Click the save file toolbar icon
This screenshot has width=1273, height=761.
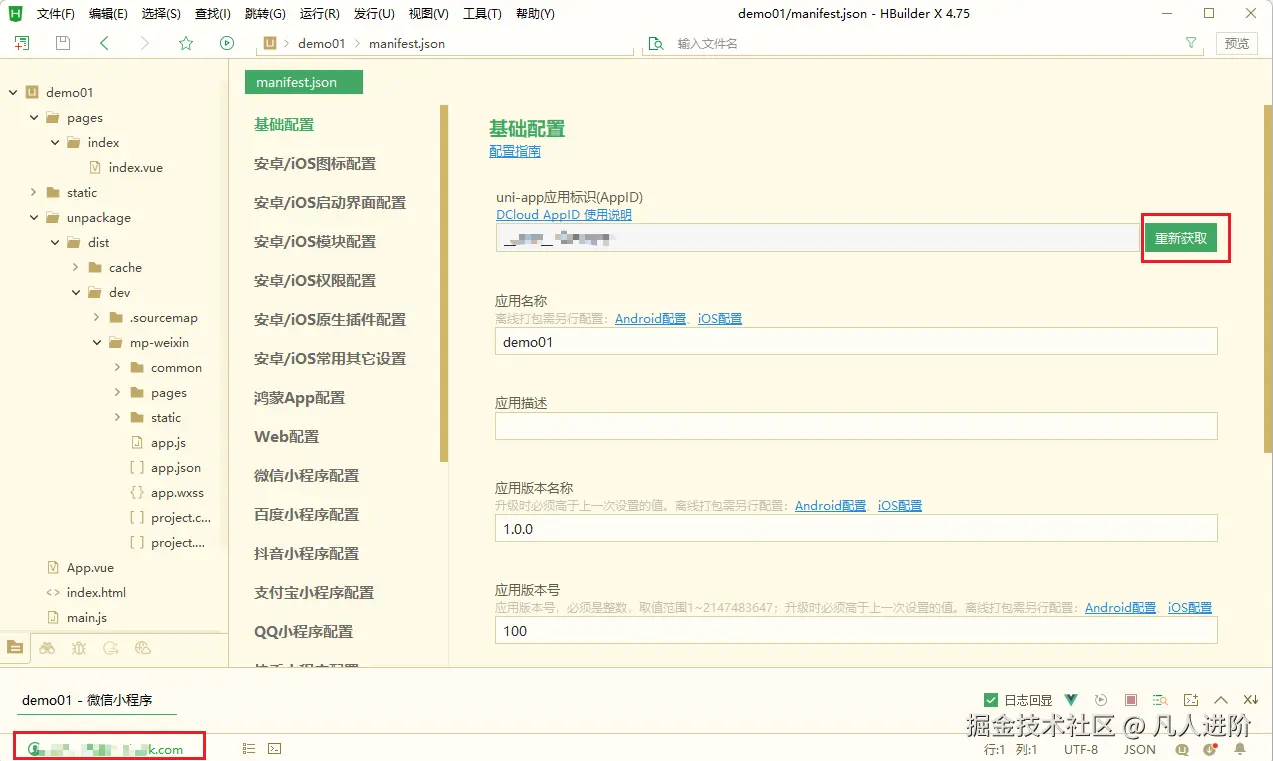(x=63, y=43)
